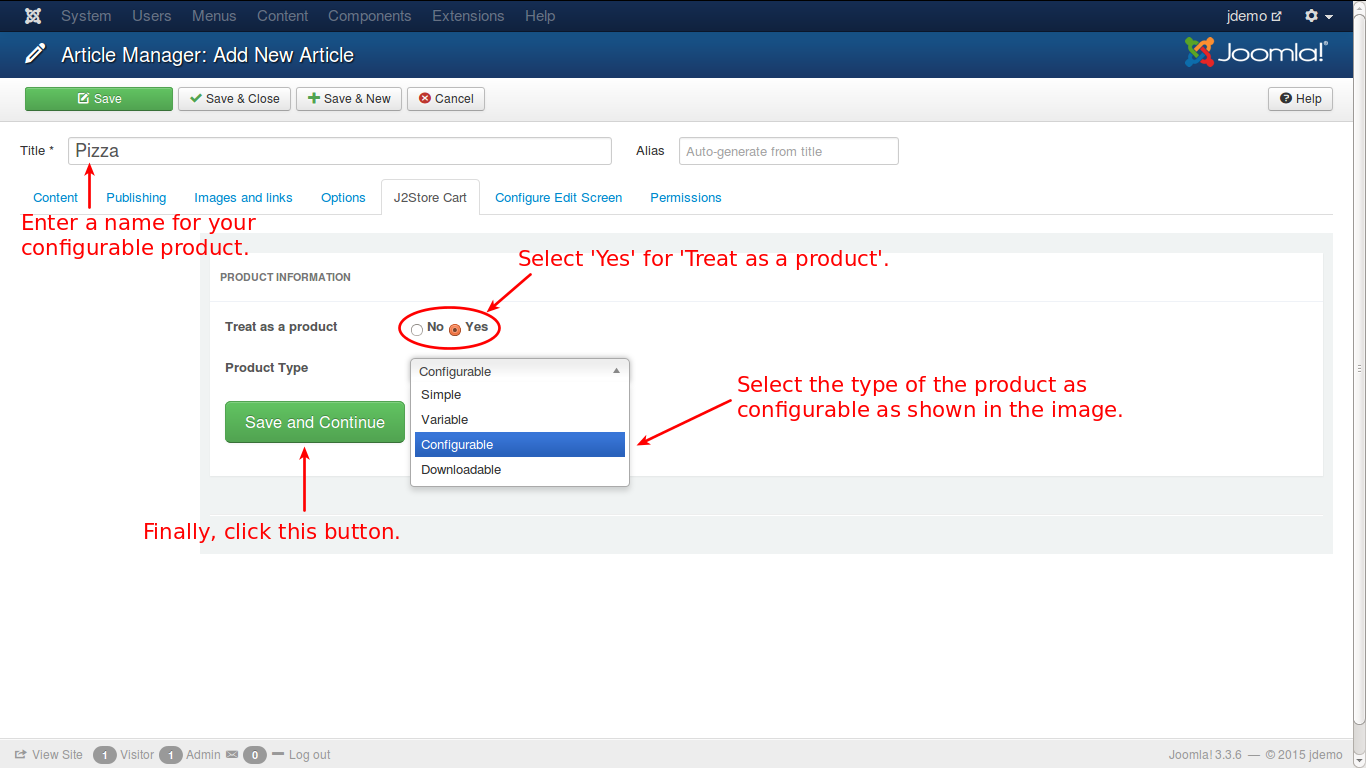Click the pencil edit icon beside page title
Screen dimensions: 1366x768
coord(35,54)
